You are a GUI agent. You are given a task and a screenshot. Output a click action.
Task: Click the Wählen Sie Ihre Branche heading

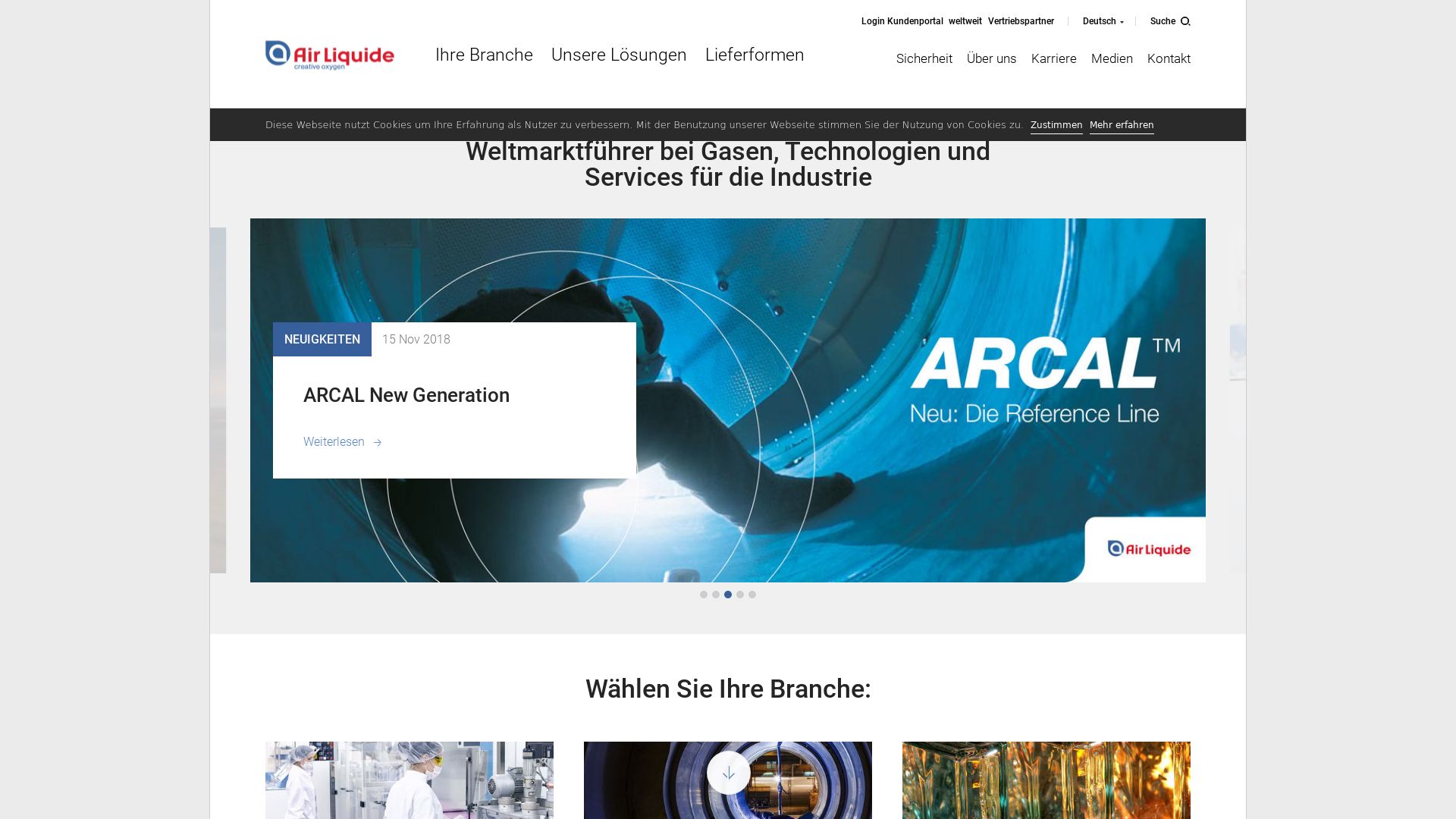click(728, 689)
